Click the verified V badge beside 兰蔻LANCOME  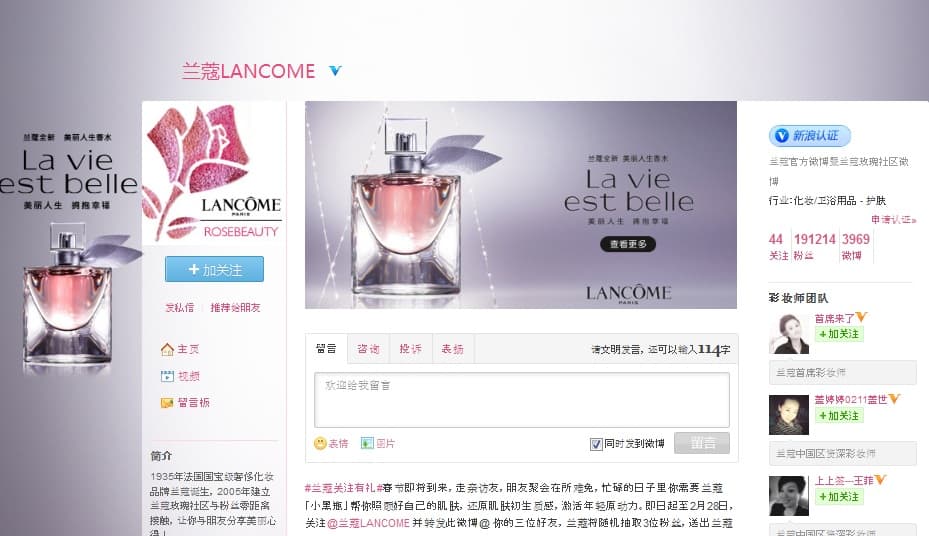click(335, 71)
